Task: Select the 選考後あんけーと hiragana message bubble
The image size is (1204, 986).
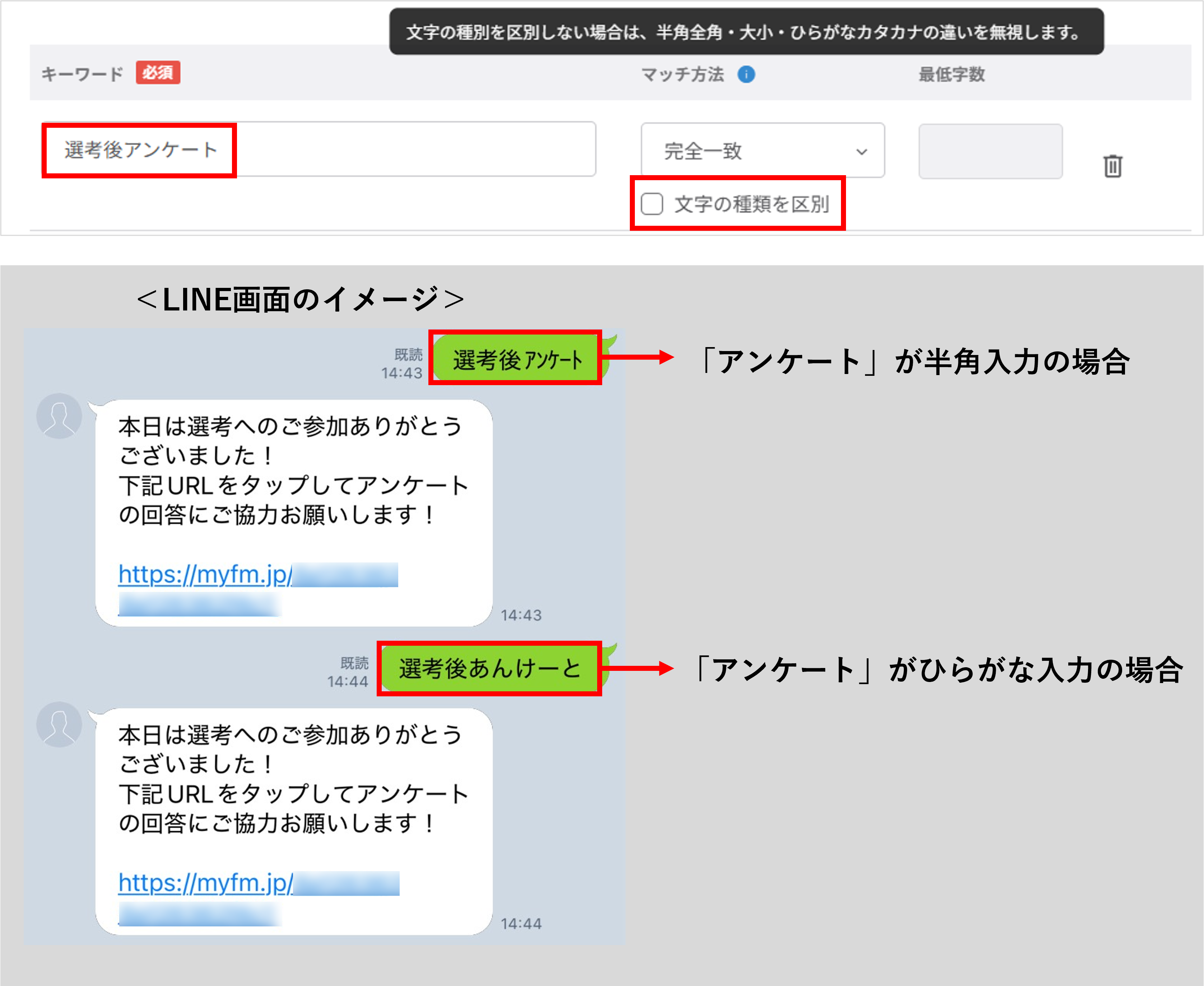Action: coord(491,668)
